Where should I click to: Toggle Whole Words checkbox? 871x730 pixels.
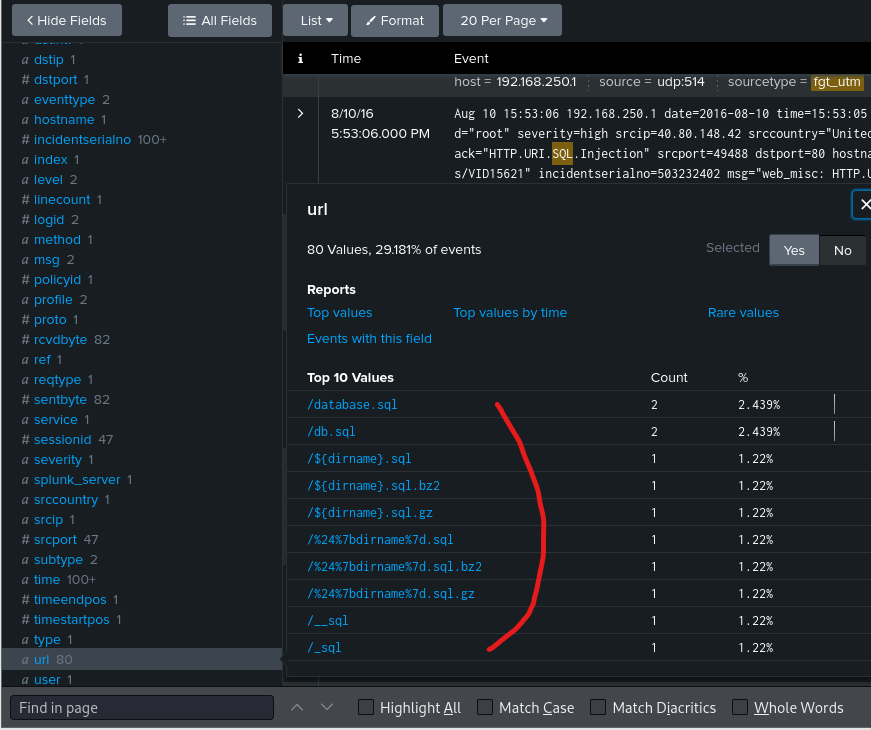click(x=739, y=707)
